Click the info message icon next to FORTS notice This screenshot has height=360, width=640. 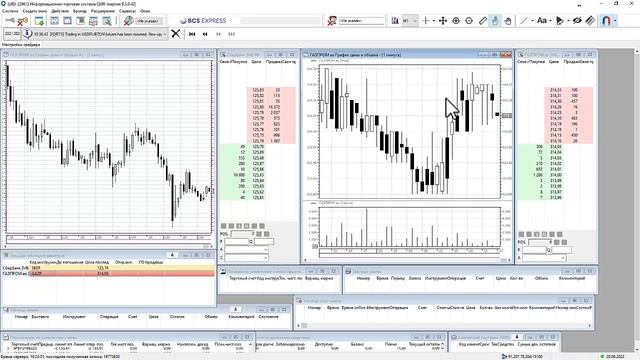coord(27,33)
